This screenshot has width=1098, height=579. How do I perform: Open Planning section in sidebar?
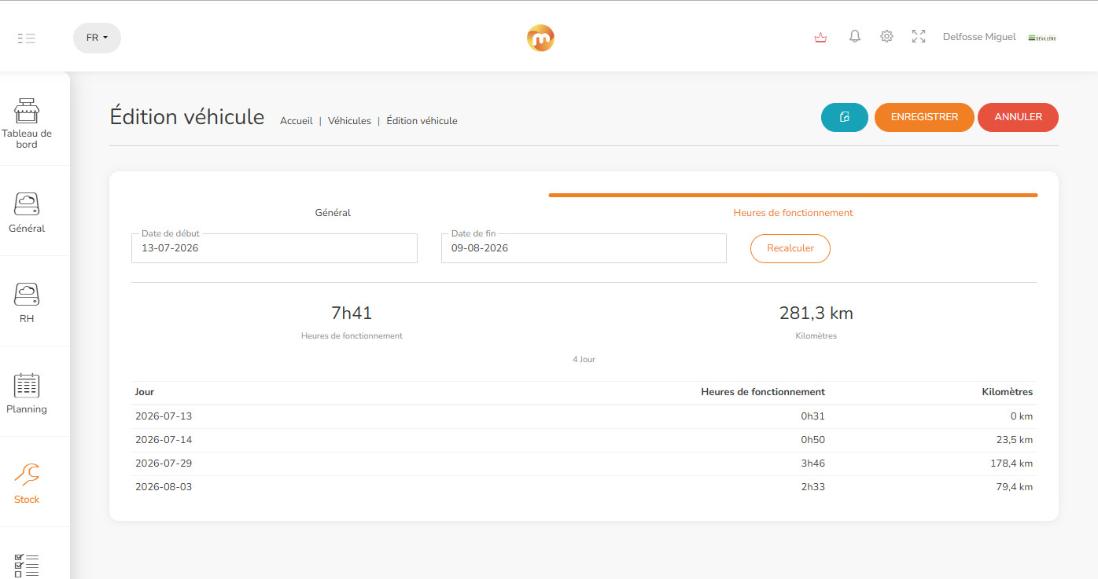[x=27, y=393]
